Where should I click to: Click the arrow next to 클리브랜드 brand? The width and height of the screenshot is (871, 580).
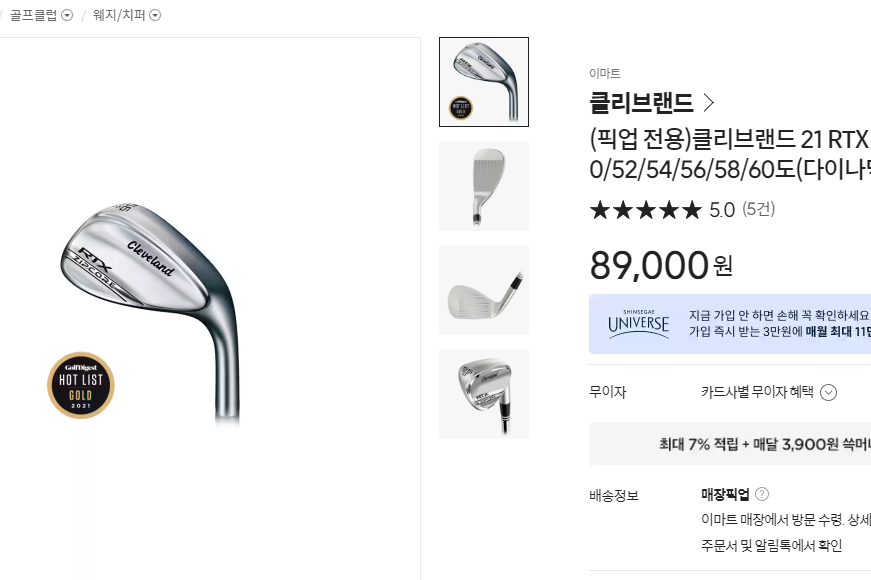pyautogui.click(x=708, y=102)
